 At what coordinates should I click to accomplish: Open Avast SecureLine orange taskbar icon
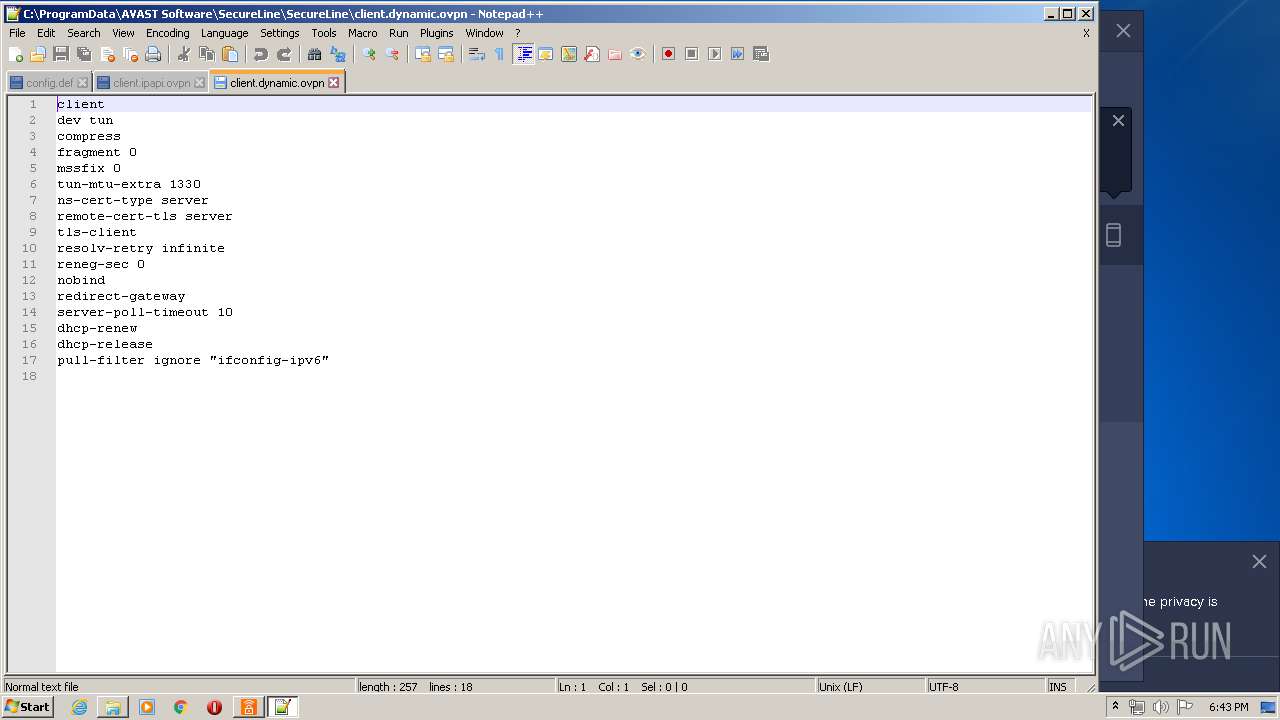pyautogui.click(x=248, y=707)
